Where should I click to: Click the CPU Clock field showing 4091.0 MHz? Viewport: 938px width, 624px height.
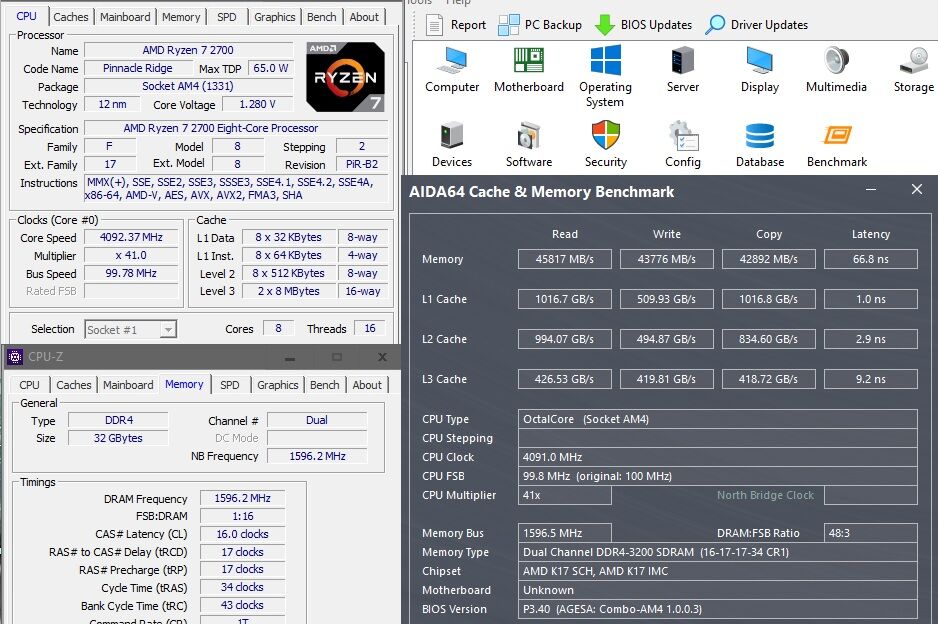click(717, 457)
